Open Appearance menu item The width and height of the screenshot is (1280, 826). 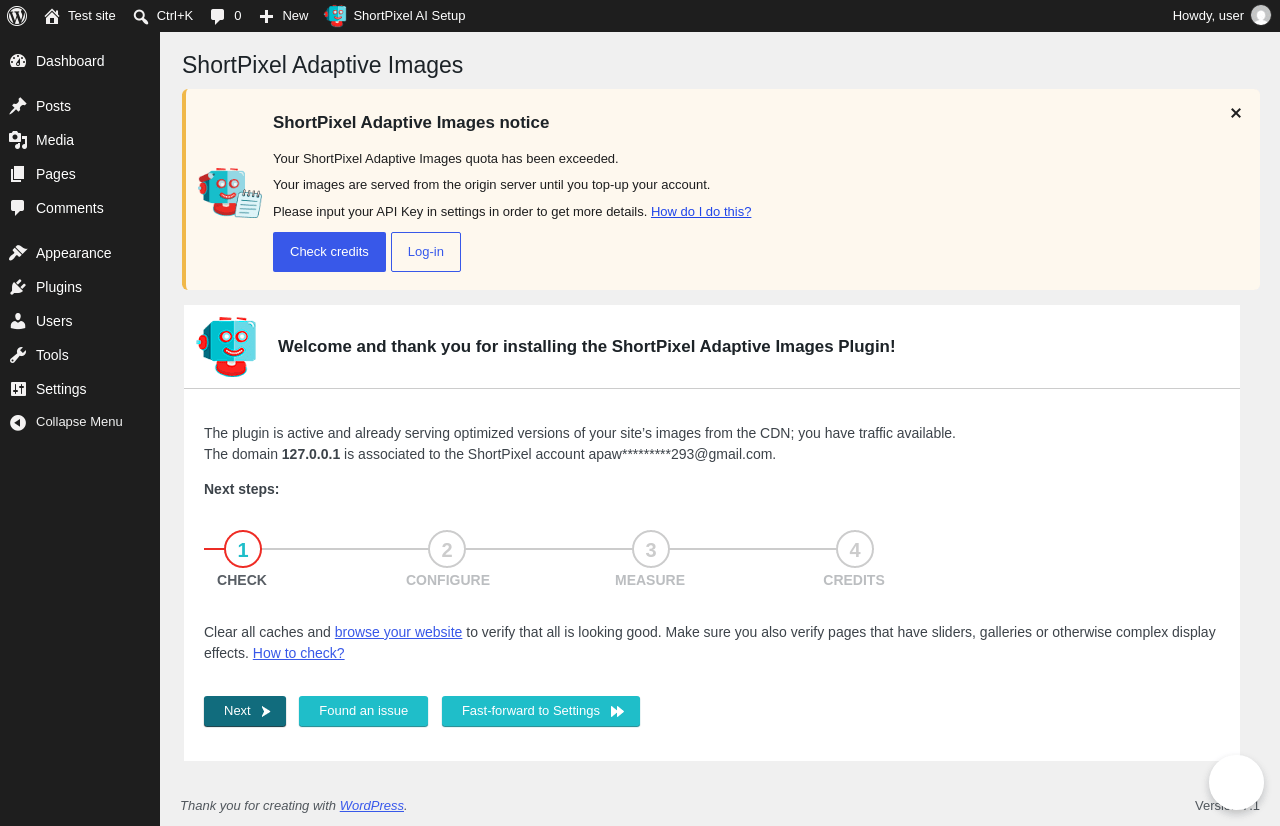pyautogui.click(x=80, y=253)
